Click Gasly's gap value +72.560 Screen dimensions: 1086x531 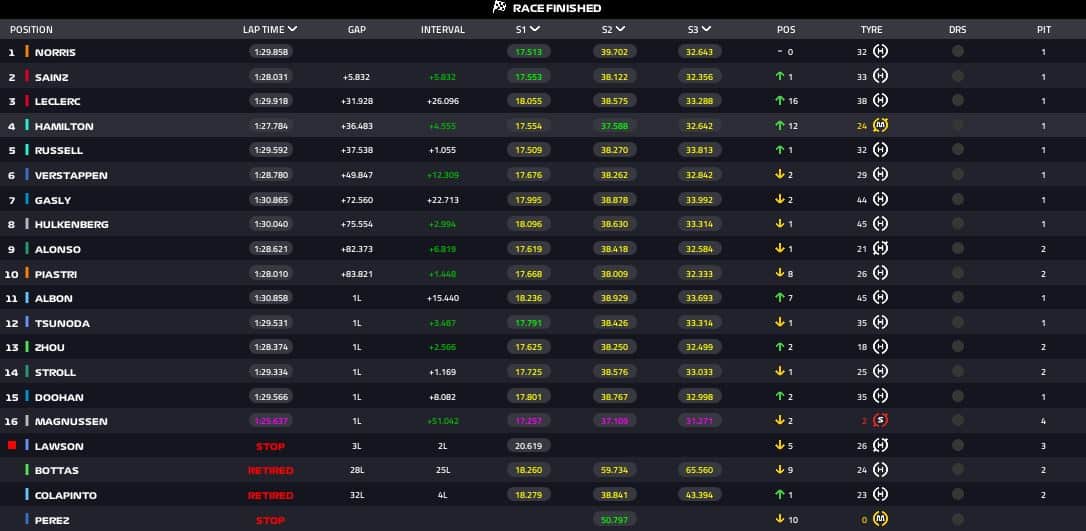(357, 200)
